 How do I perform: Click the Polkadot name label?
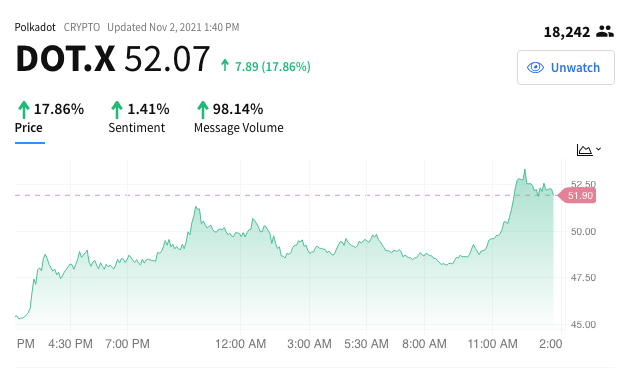(35, 27)
